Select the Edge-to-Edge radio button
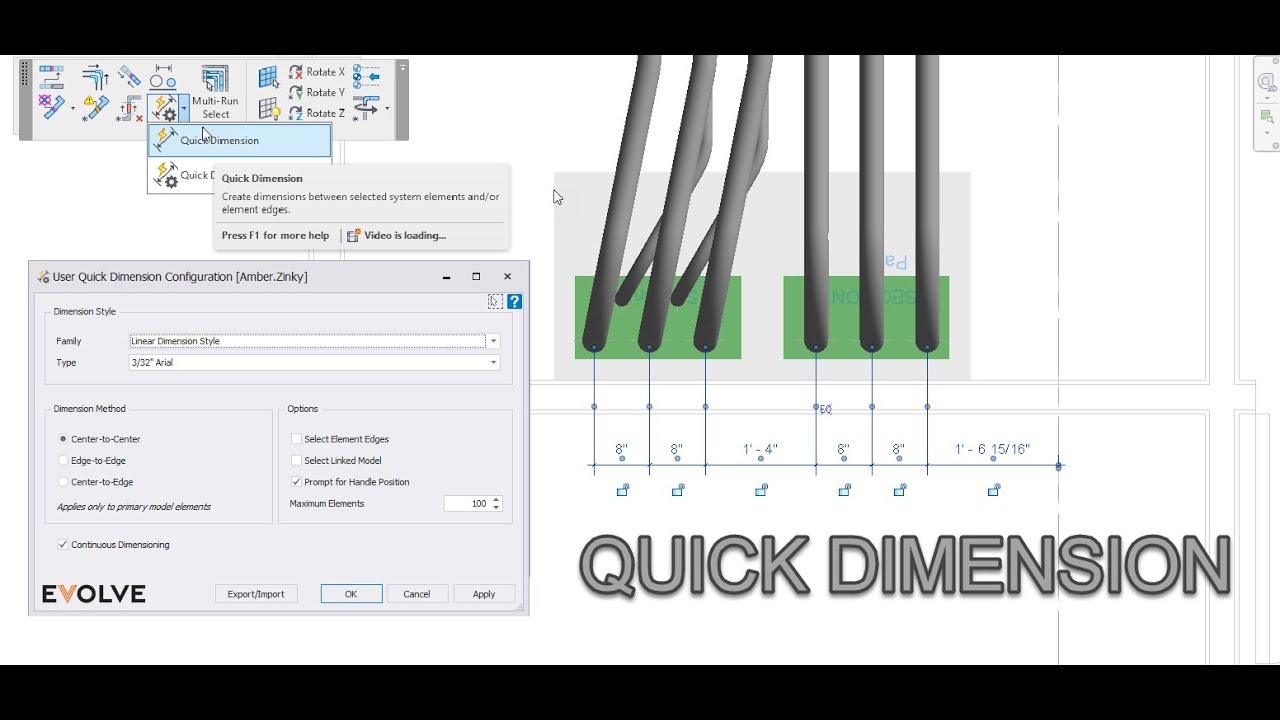1280x720 pixels. click(x=64, y=460)
